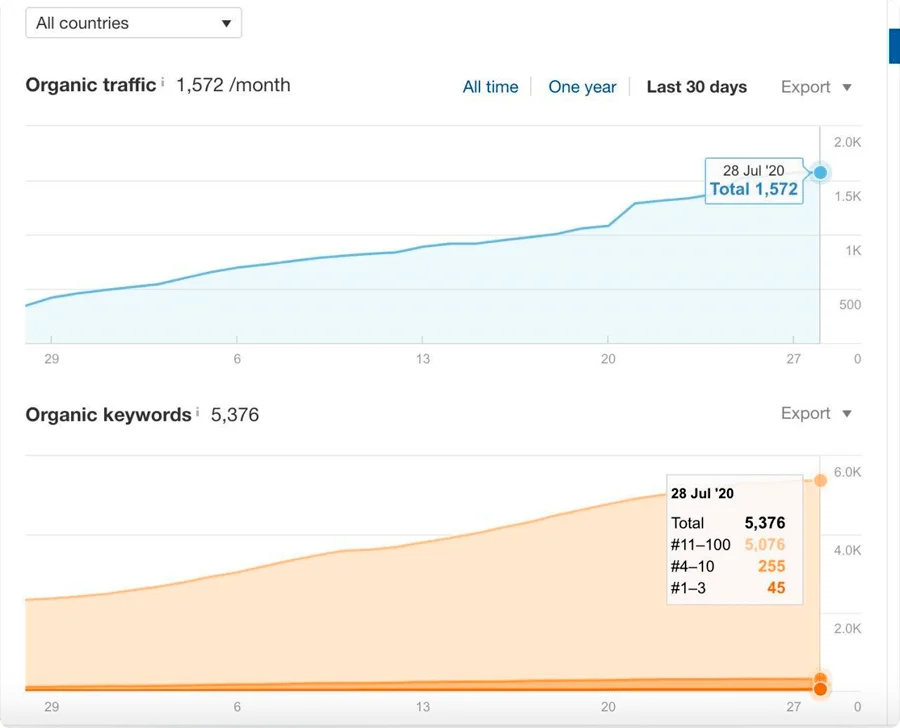This screenshot has width=900, height=728.
Task: Expand Export menu for Organic keywords
Action: (816, 414)
